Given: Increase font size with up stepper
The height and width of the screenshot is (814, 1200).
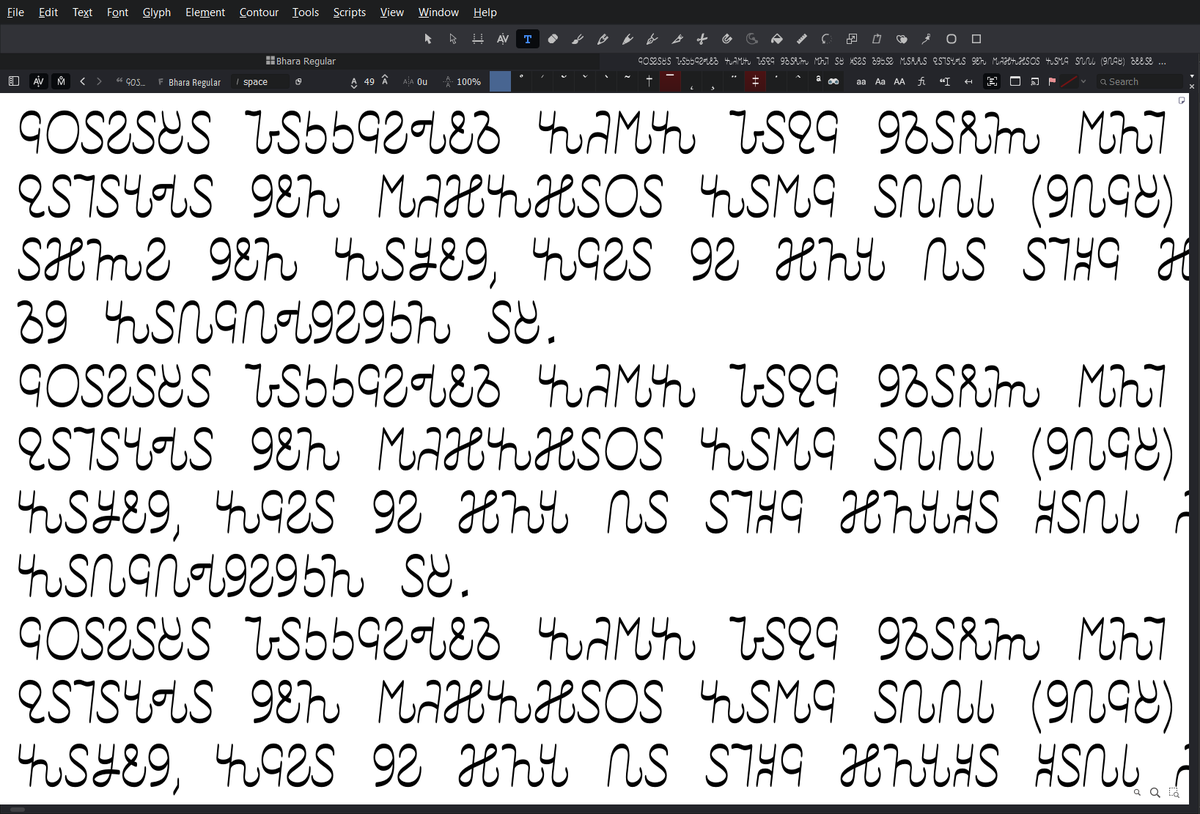Looking at the screenshot, I should pyautogui.click(x=385, y=78).
